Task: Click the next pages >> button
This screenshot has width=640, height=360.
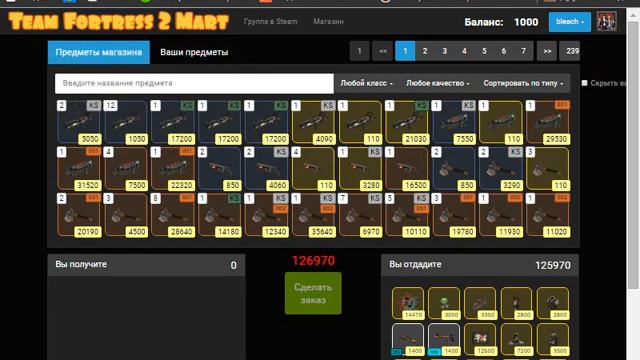Action: (x=547, y=51)
